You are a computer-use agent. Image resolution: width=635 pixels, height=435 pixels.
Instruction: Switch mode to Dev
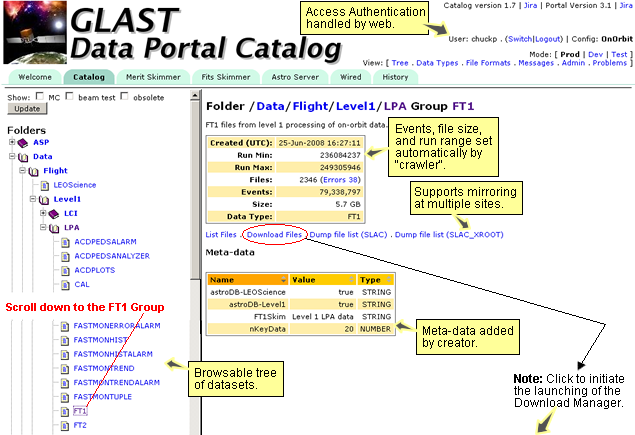tap(595, 54)
